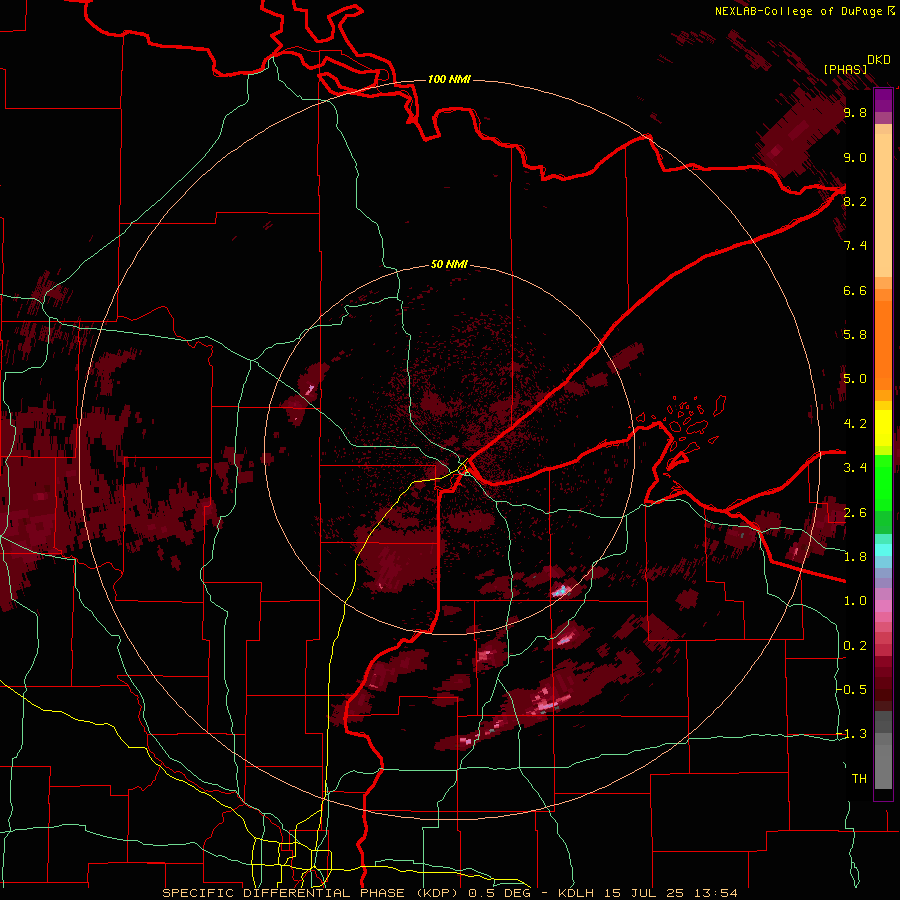
Task: Click the DKD legend title
Action: tap(879, 60)
